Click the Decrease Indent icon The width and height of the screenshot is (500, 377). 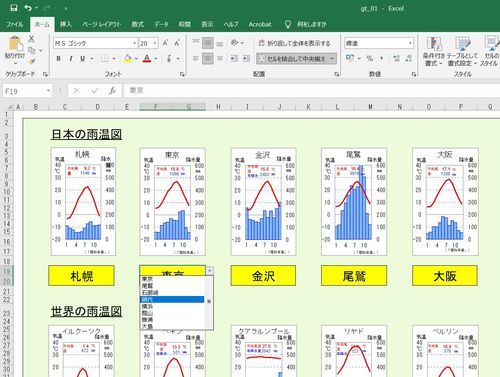(234, 59)
